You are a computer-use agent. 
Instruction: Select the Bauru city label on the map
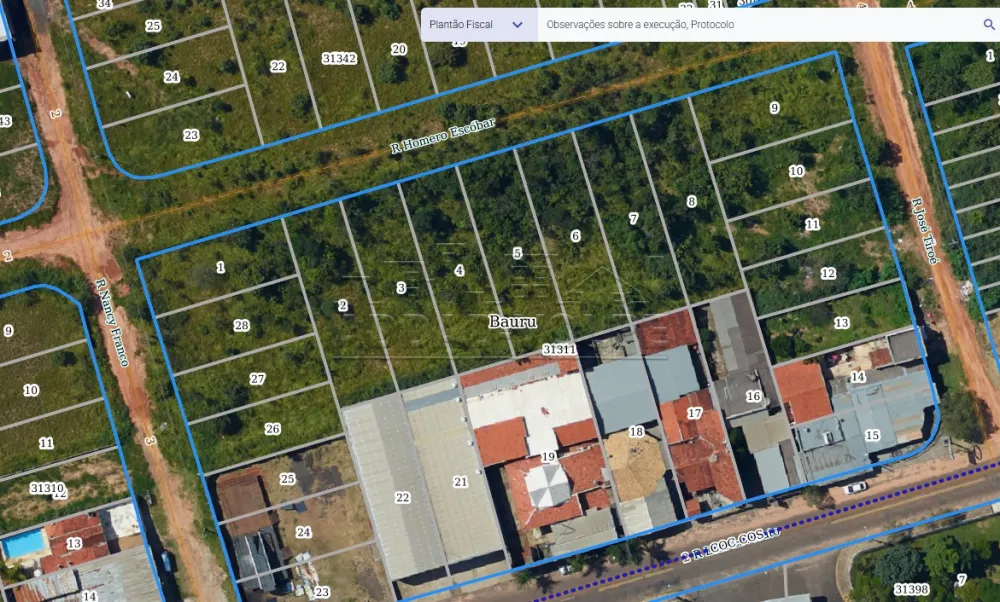512,322
